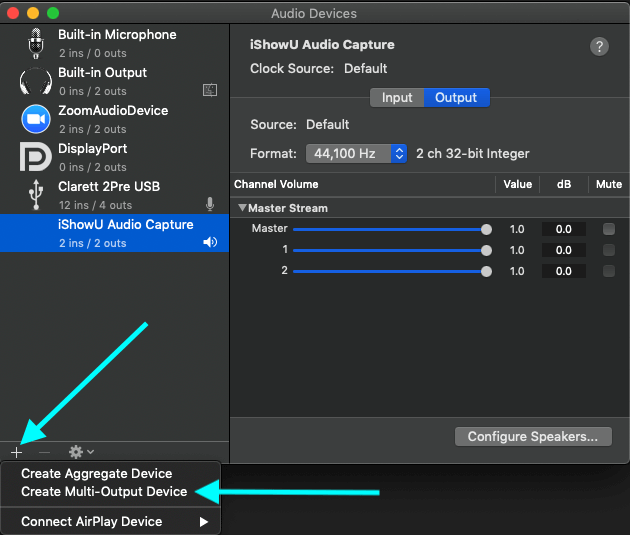630x535 pixels.
Task: Select ZoomAudioDevice in device list
Action: click(x=115, y=119)
